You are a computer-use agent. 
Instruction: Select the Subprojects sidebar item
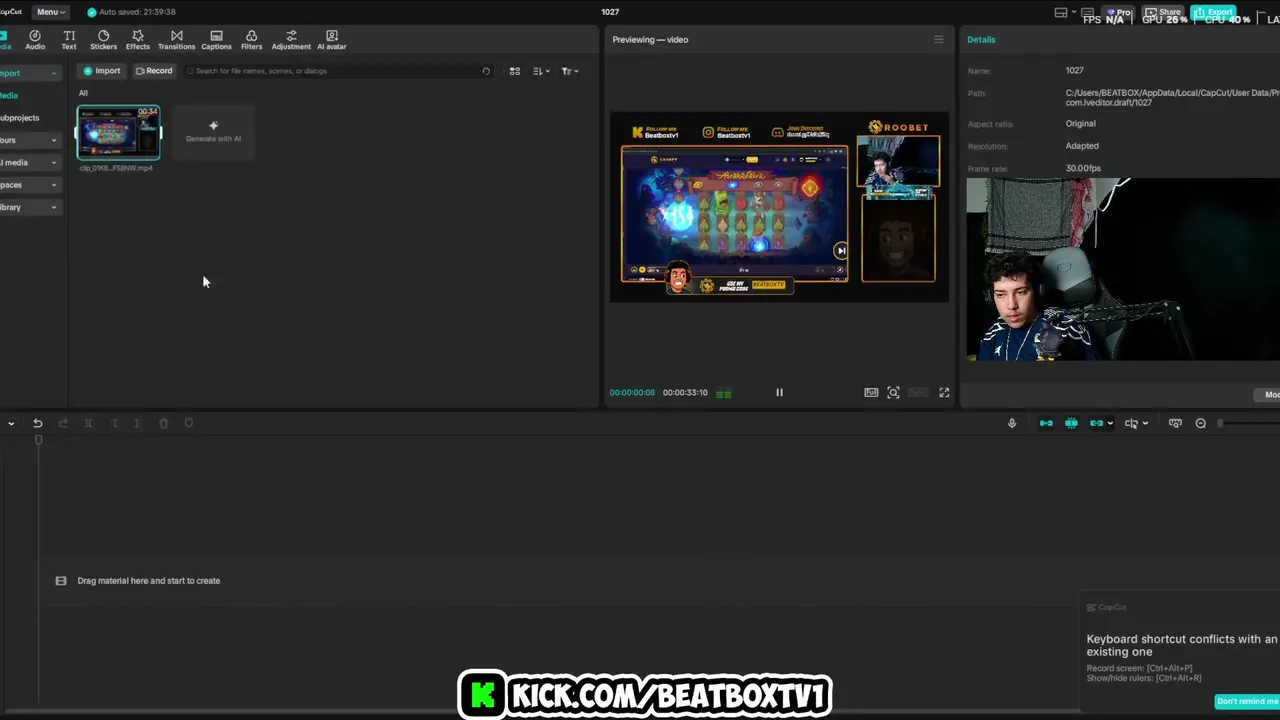point(20,118)
